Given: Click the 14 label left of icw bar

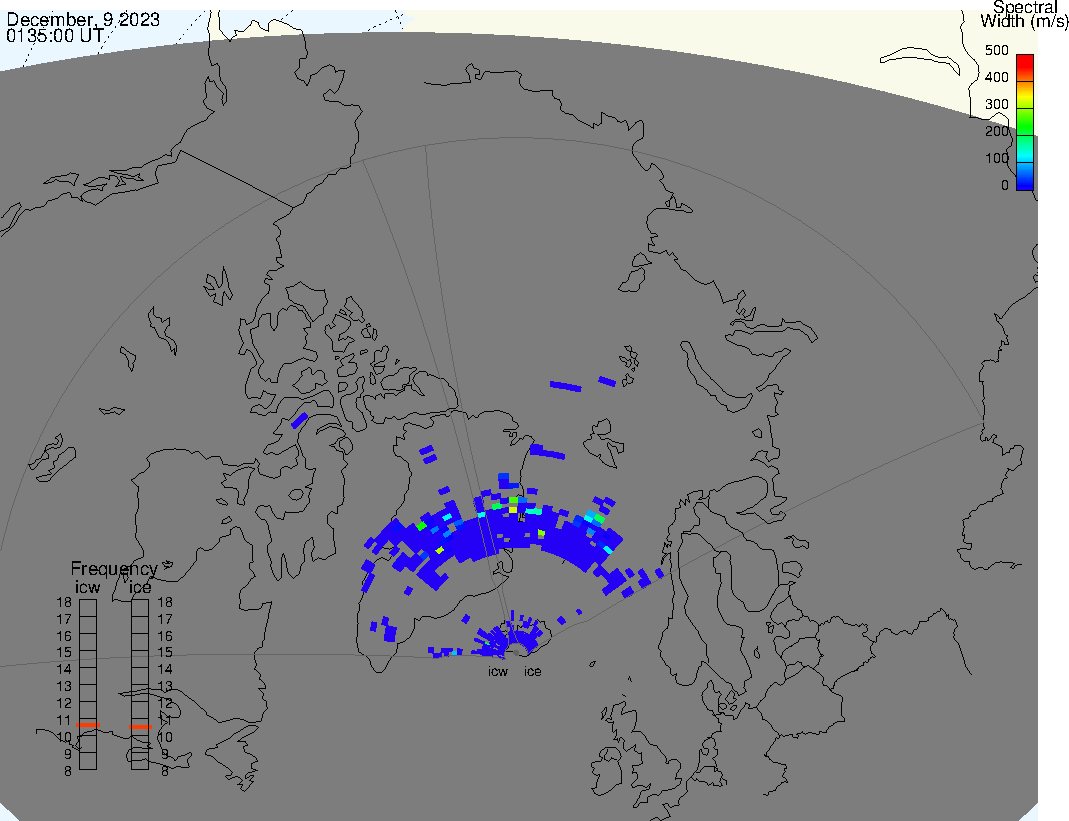Looking at the screenshot, I should [x=64, y=669].
